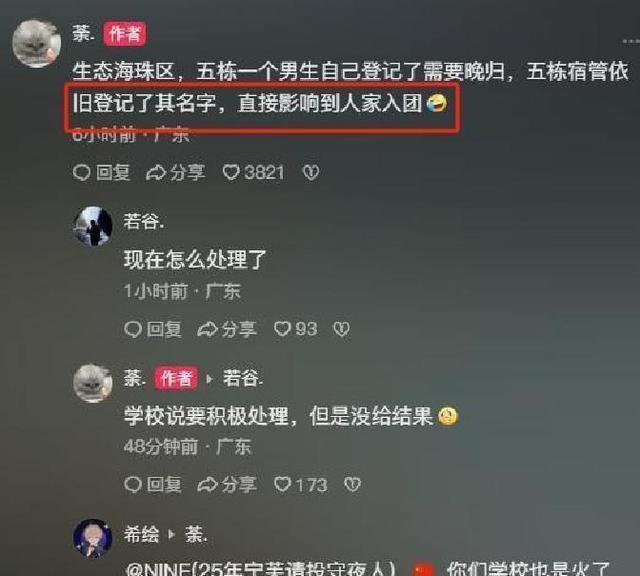Open 若谷's profile avatar
640x576 pixels.
[x=93, y=227]
